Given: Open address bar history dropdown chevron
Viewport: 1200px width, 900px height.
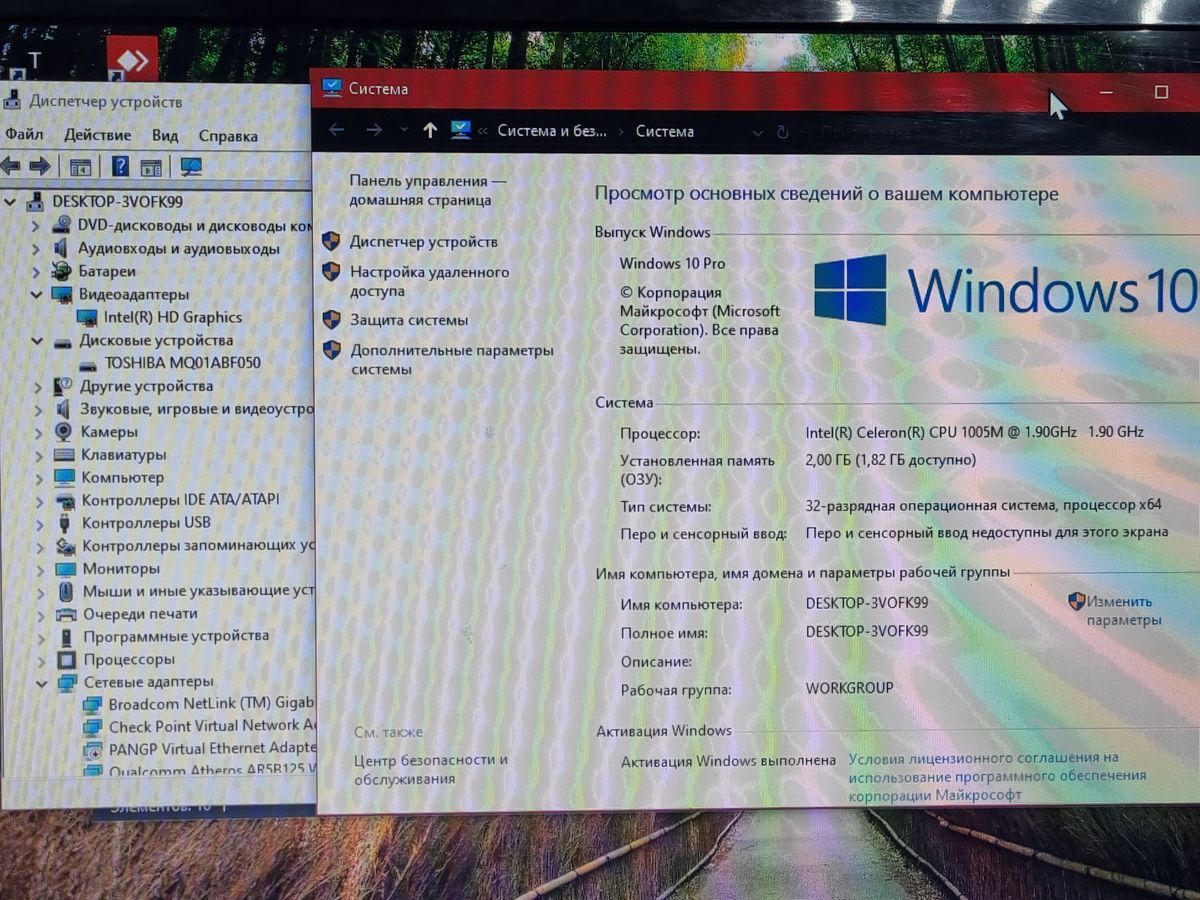Looking at the screenshot, I should pyautogui.click(x=757, y=132).
